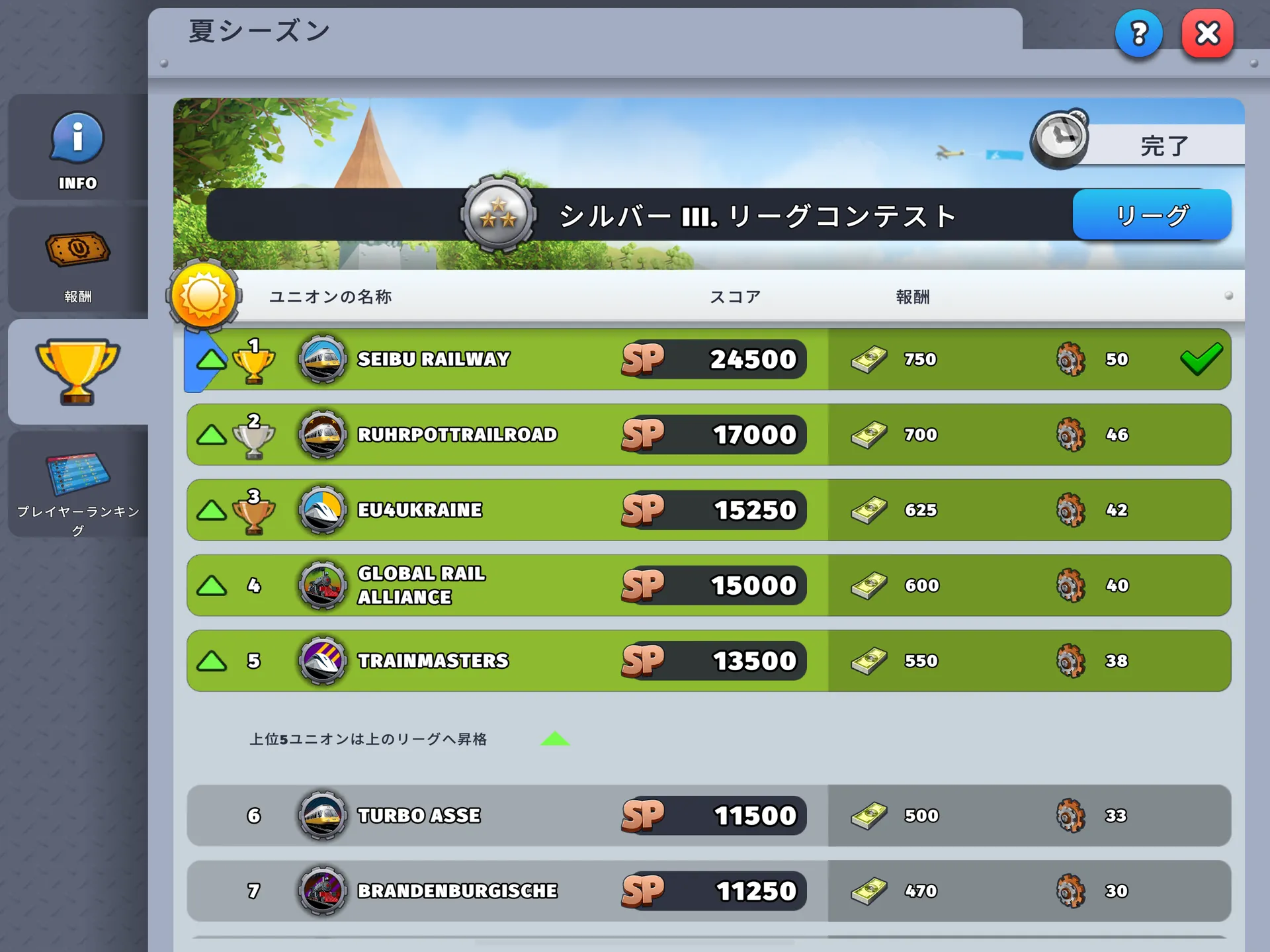Click the リーグ league button

click(1152, 215)
